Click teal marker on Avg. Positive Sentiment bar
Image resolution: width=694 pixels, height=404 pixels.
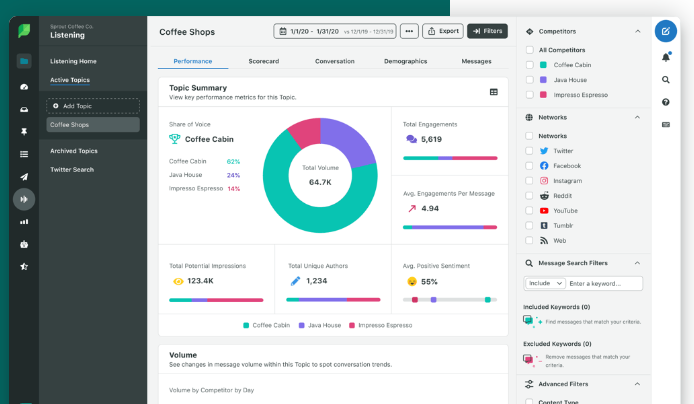pos(487,300)
